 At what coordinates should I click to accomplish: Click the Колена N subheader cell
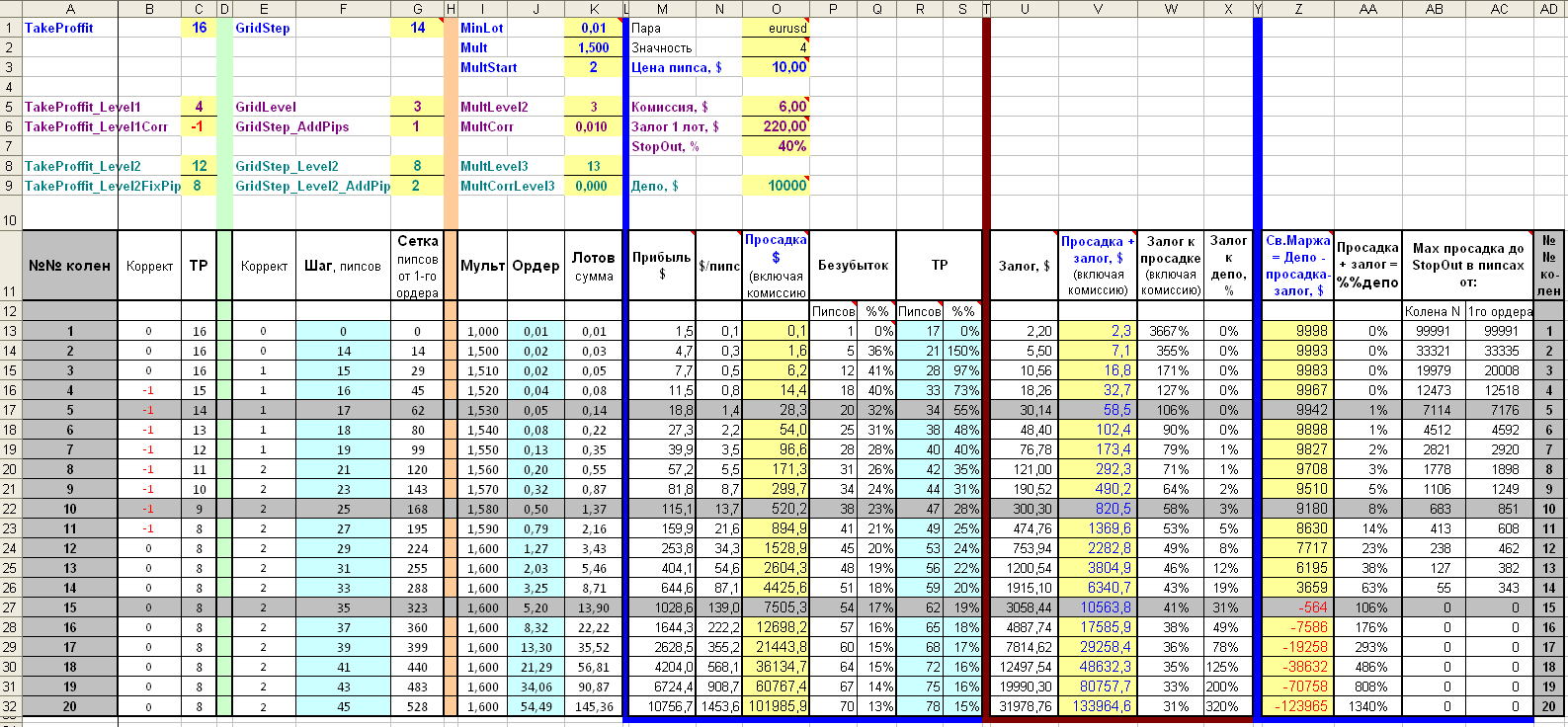point(1434,311)
